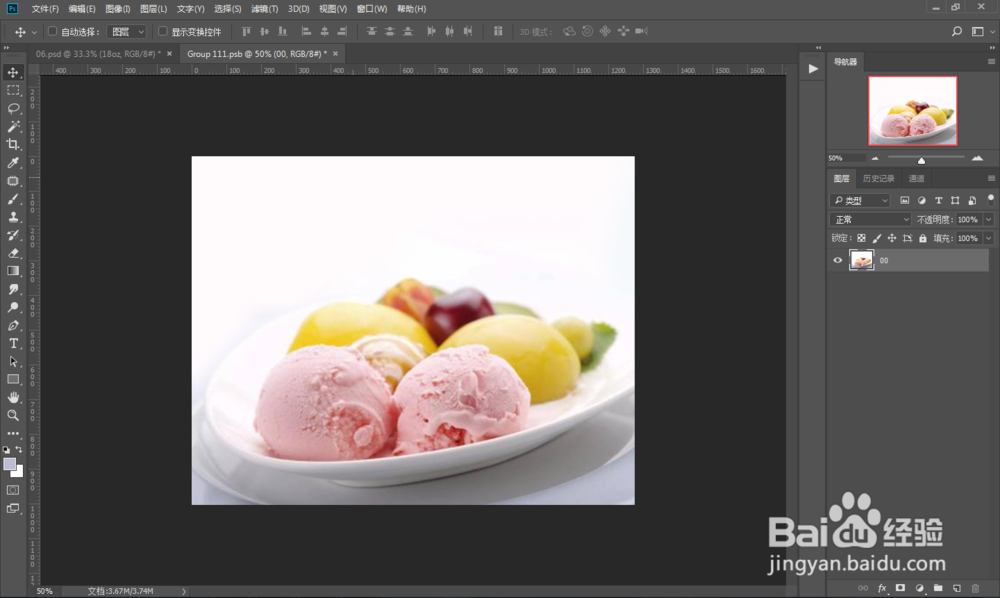Select the Eraser tool
Screen dimensions: 1000x598
coord(13,253)
